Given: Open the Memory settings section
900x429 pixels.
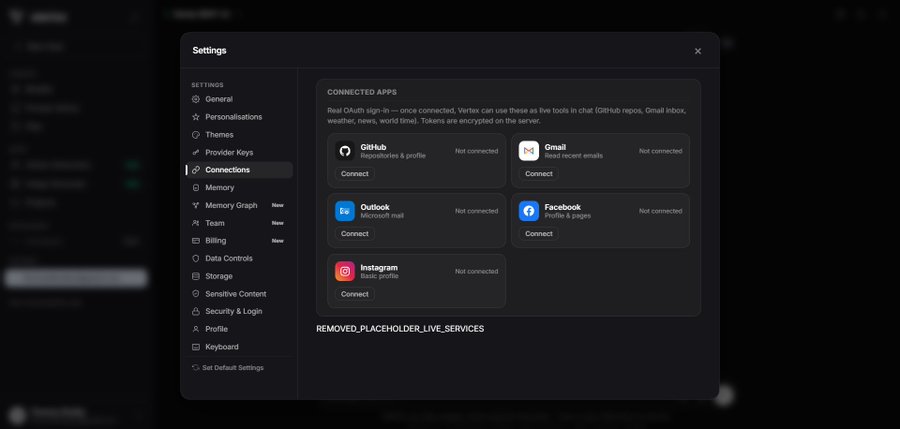Looking at the screenshot, I should tap(239, 187).
